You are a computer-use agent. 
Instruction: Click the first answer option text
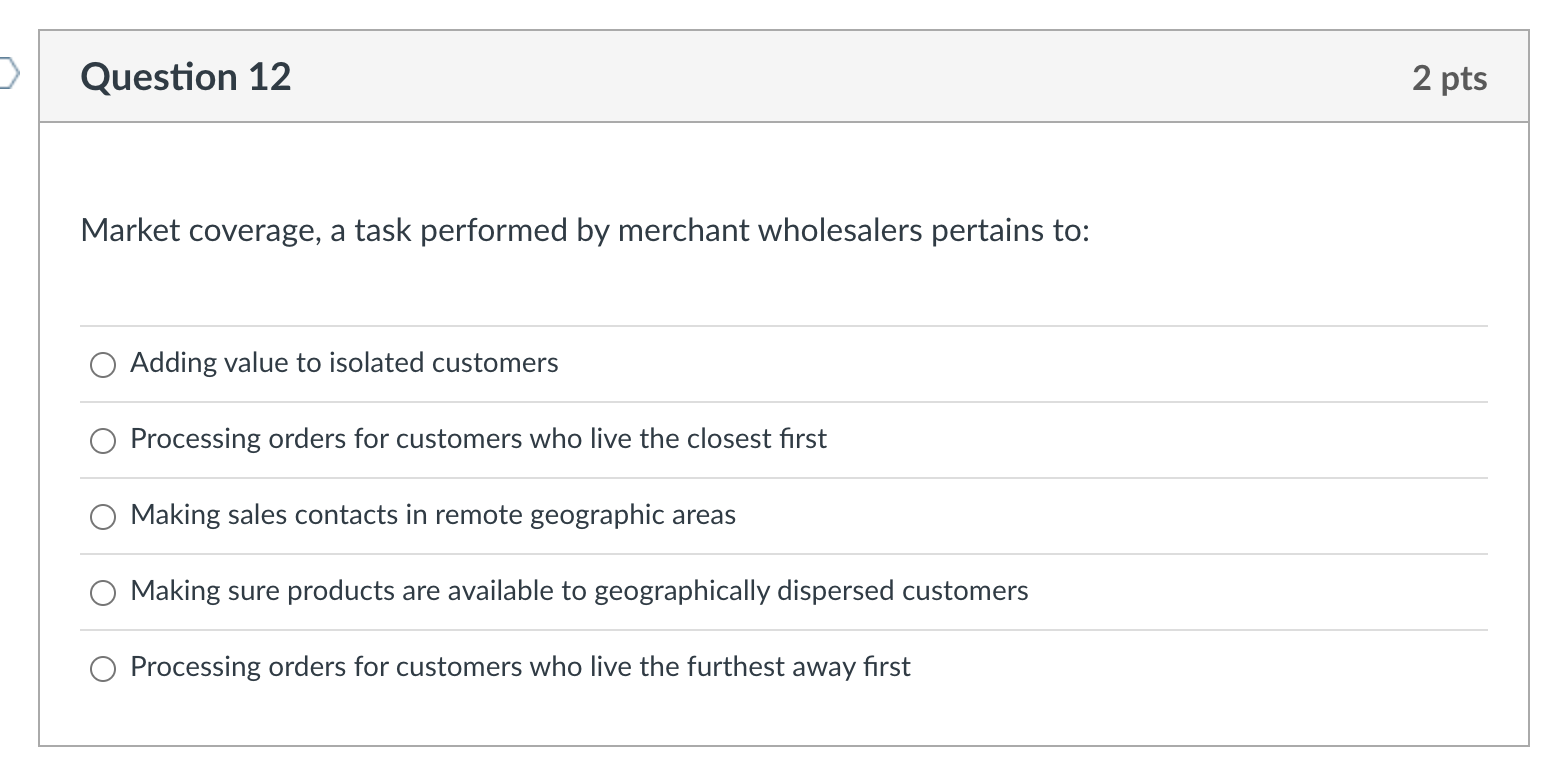click(343, 363)
